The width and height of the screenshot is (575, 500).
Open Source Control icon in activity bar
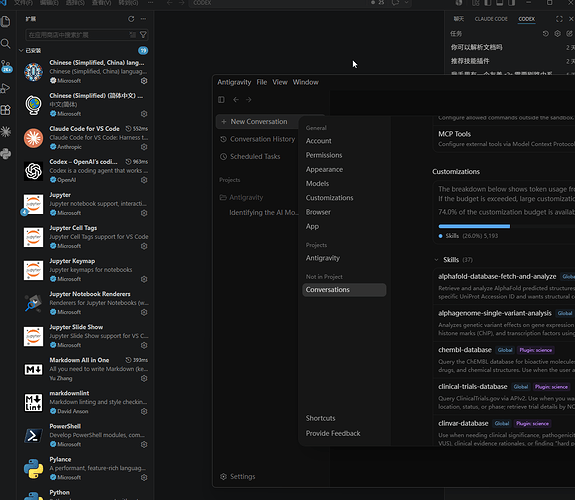[x=6, y=66]
